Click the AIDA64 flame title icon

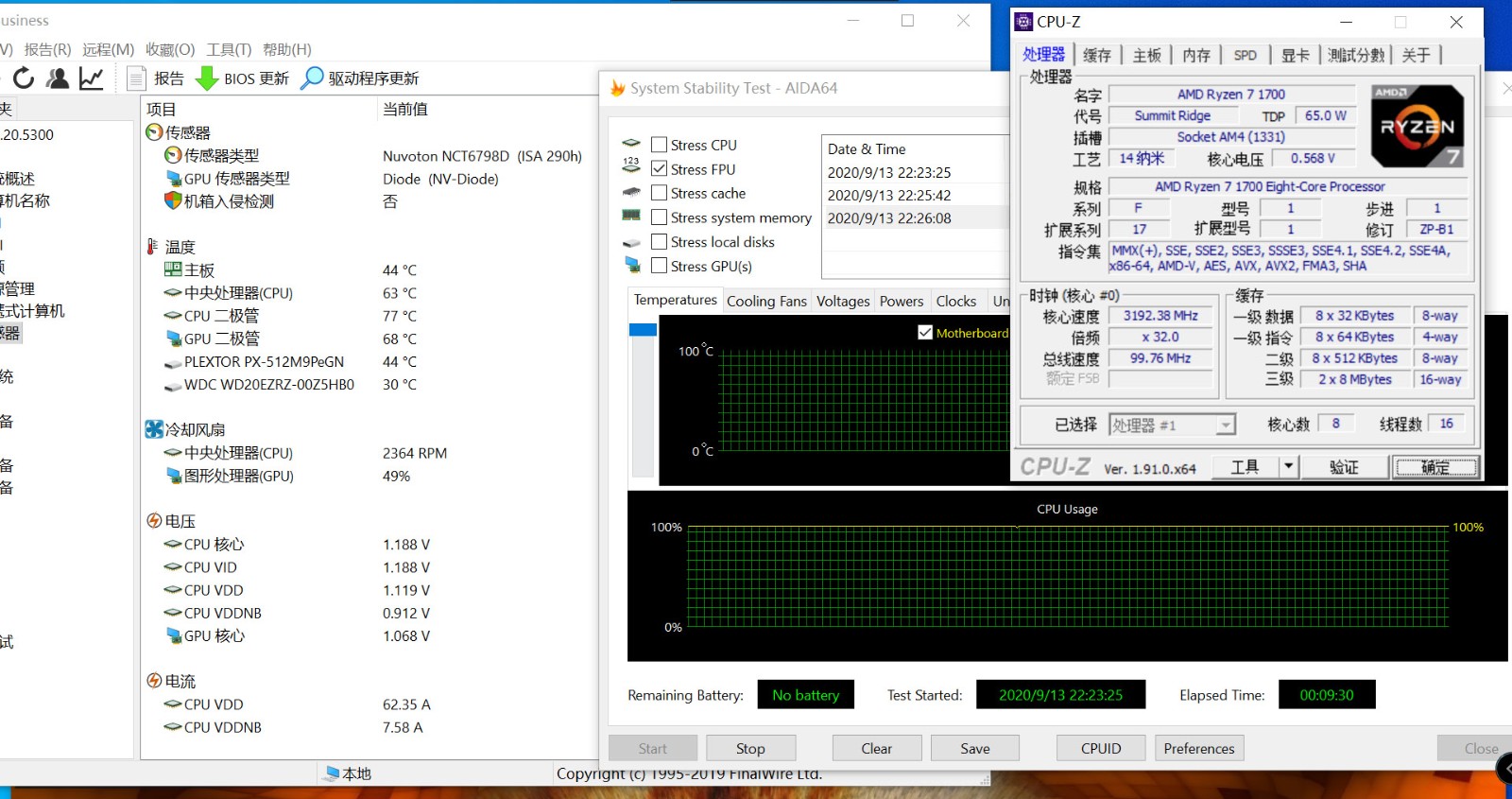618,88
